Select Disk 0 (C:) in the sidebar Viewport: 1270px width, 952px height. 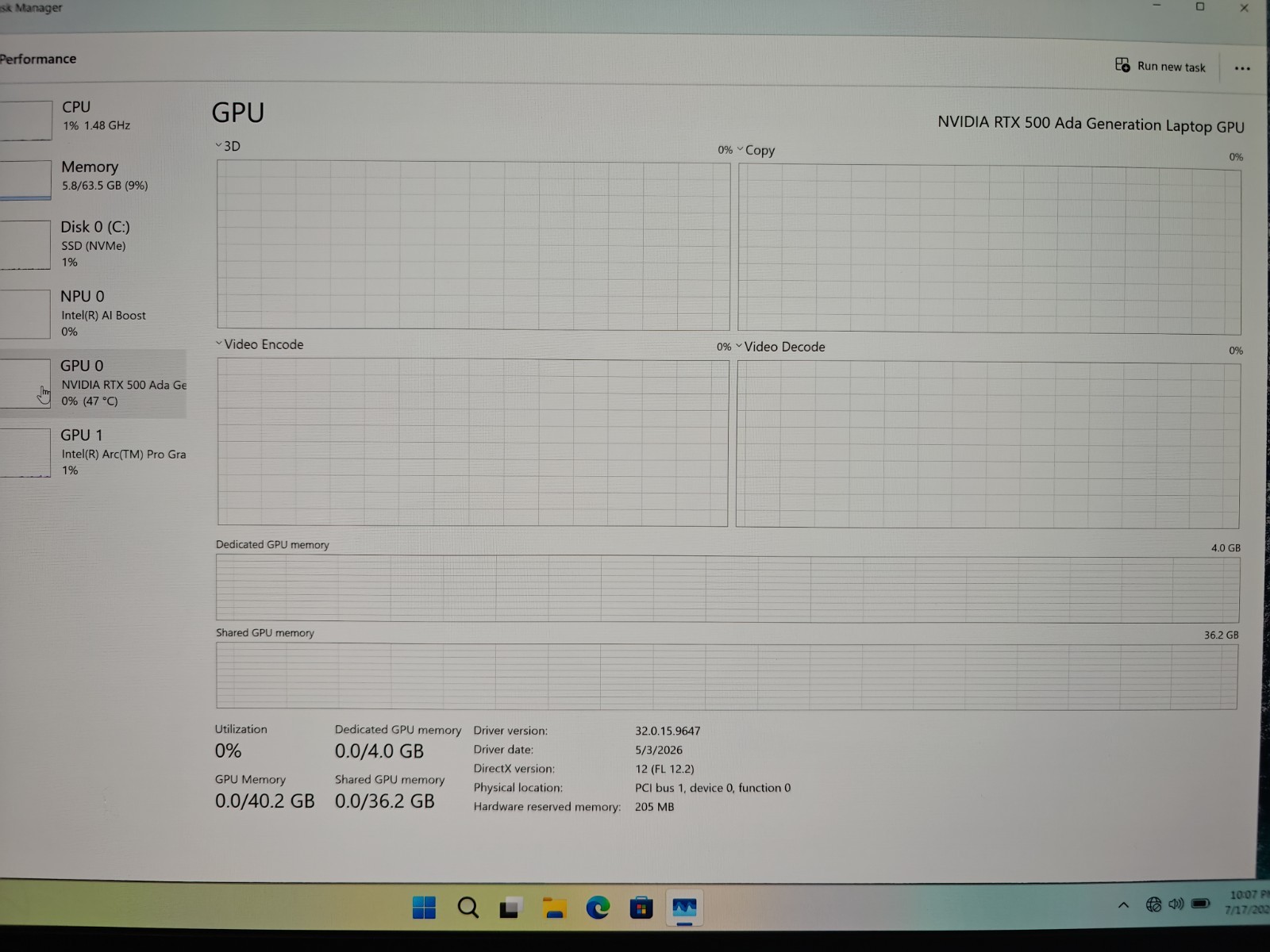pyautogui.click(x=92, y=244)
